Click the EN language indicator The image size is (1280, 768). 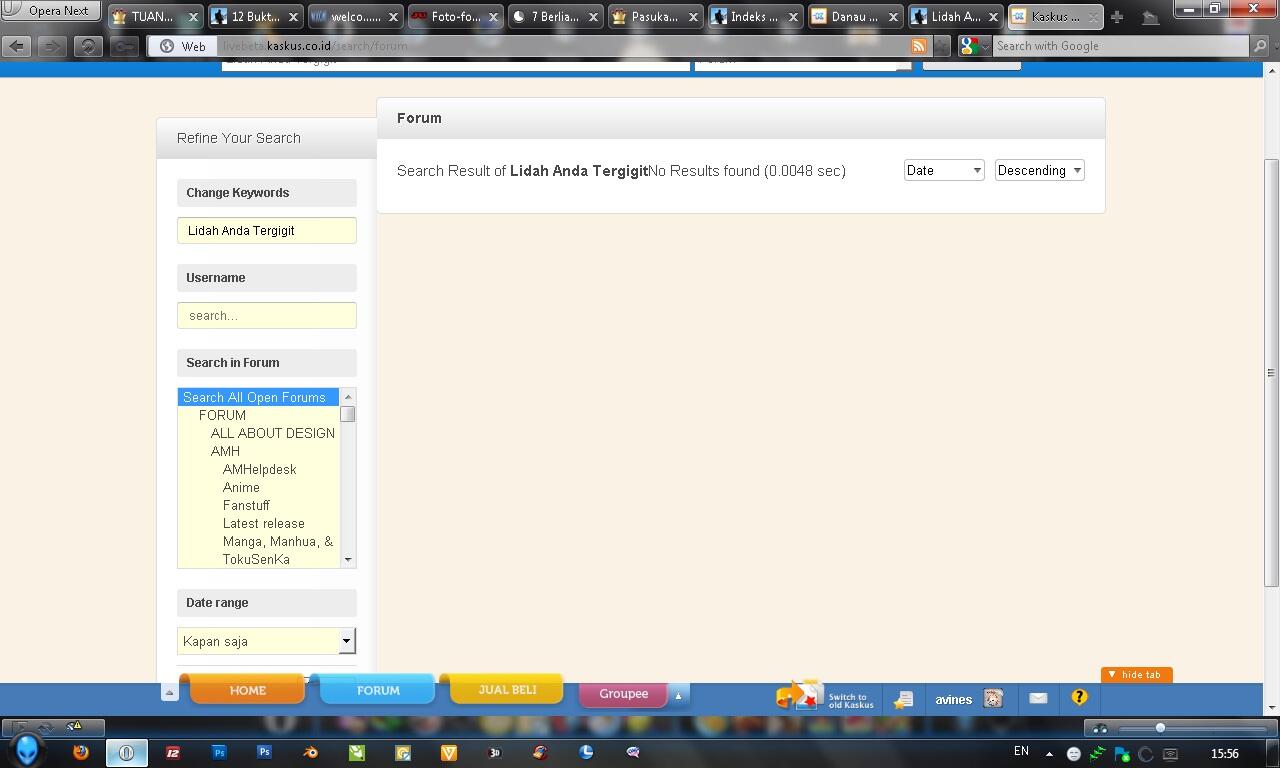point(1021,752)
